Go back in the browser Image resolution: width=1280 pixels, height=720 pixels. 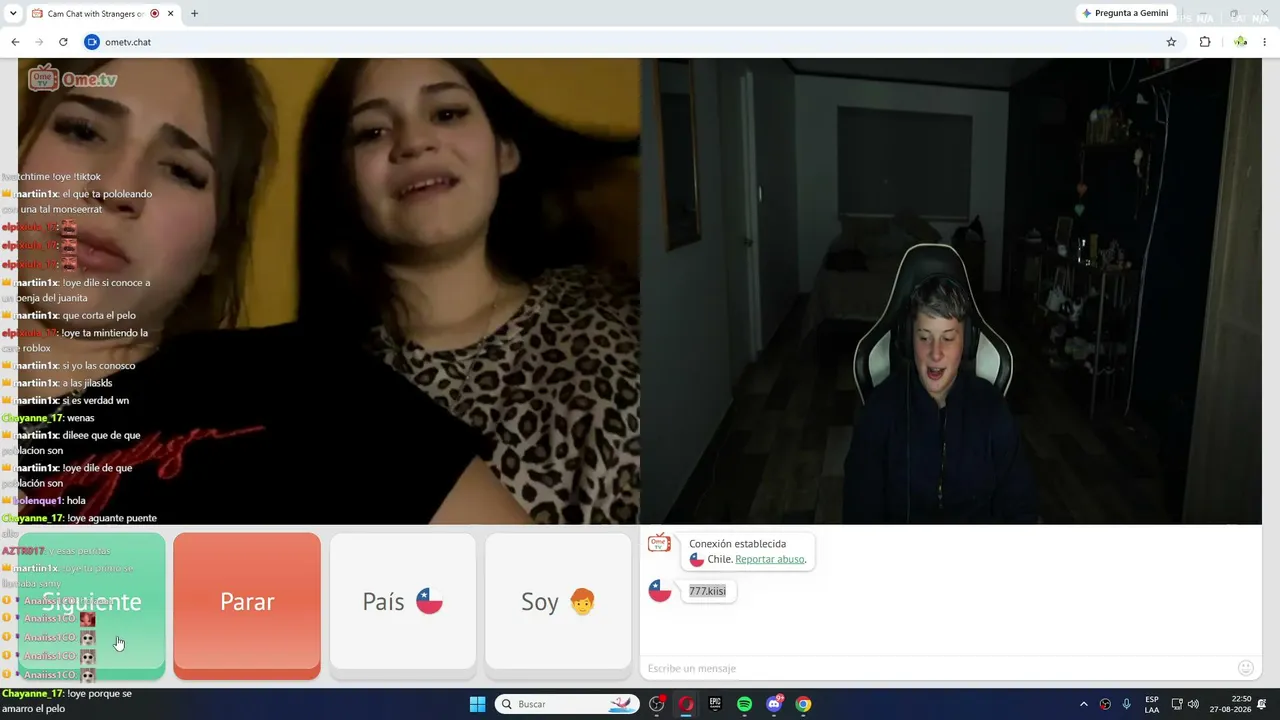pyautogui.click(x=15, y=42)
